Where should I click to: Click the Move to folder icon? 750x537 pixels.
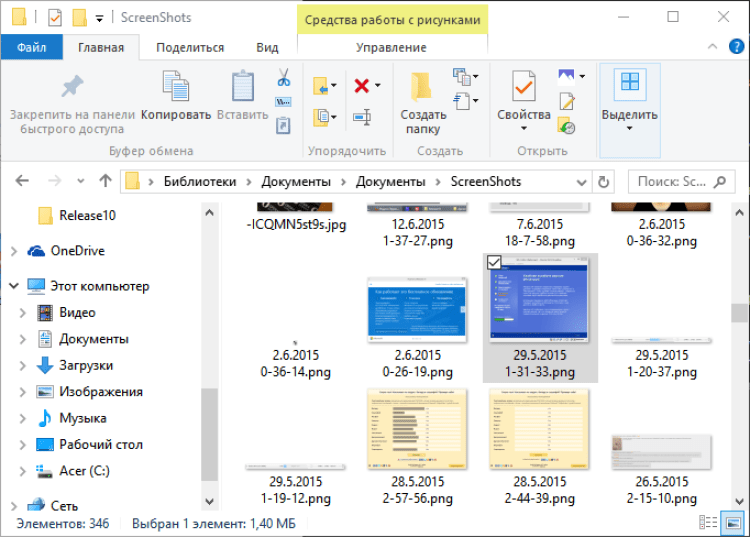point(320,86)
